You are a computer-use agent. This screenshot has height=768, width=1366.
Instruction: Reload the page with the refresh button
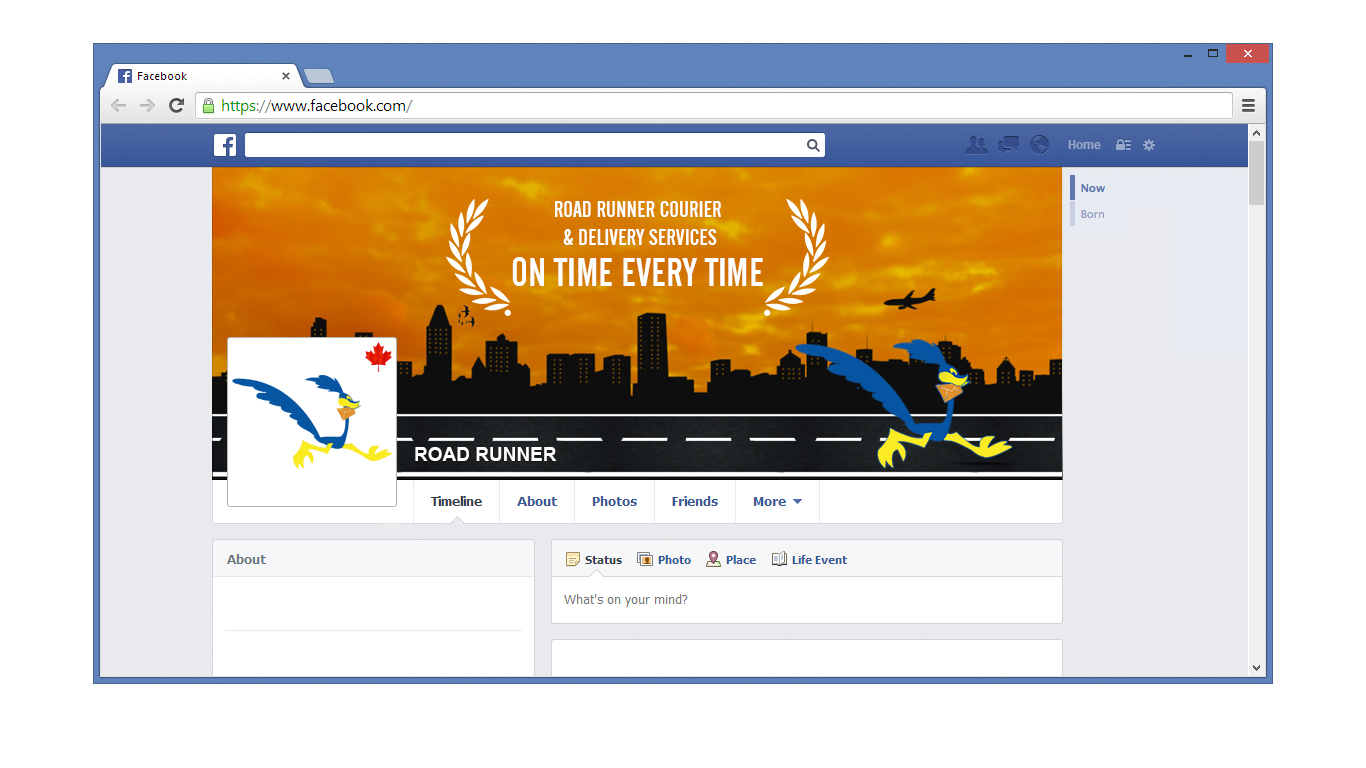[176, 105]
